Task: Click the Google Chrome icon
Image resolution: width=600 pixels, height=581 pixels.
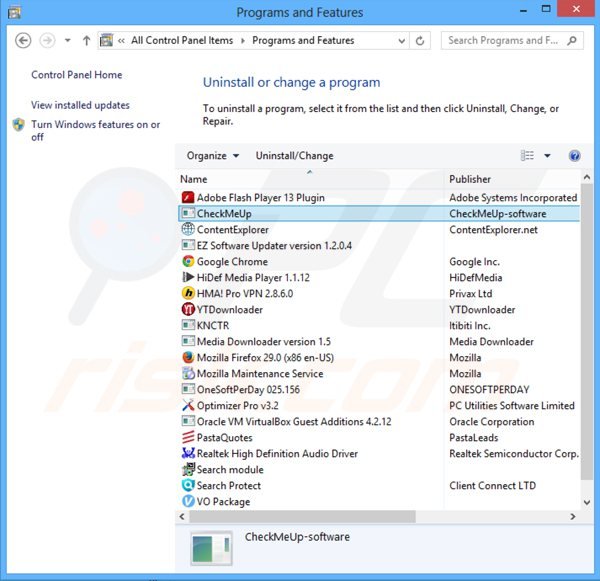Action: coord(188,261)
